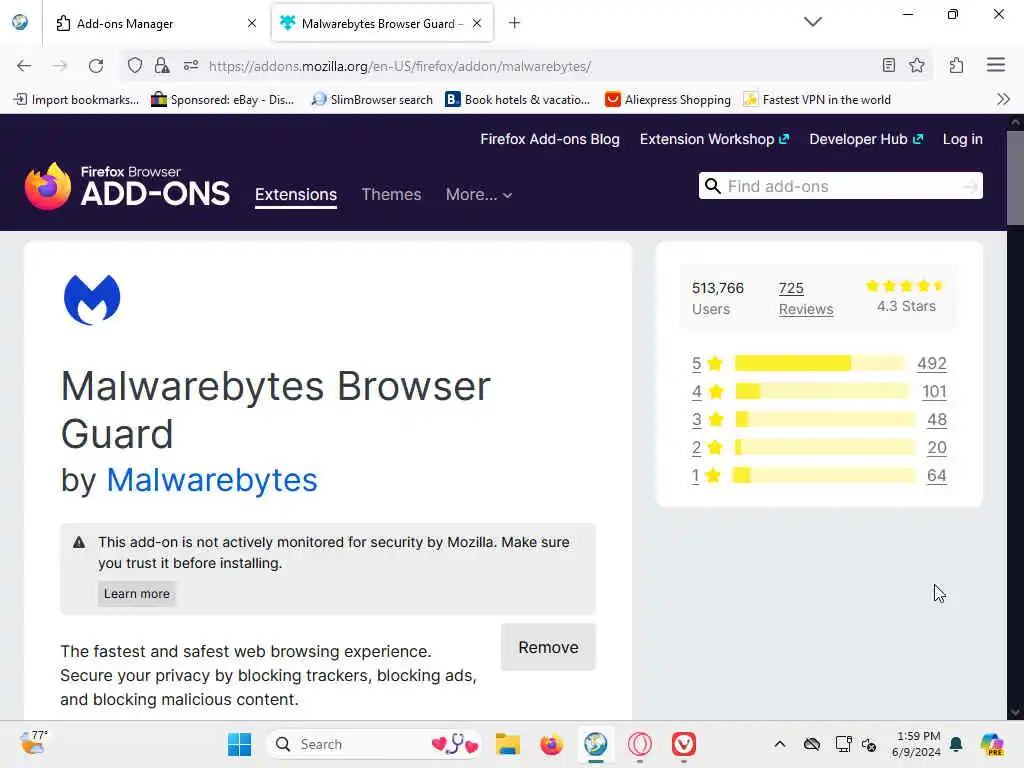Reload the page with the refresh icon

pos(96,65)
